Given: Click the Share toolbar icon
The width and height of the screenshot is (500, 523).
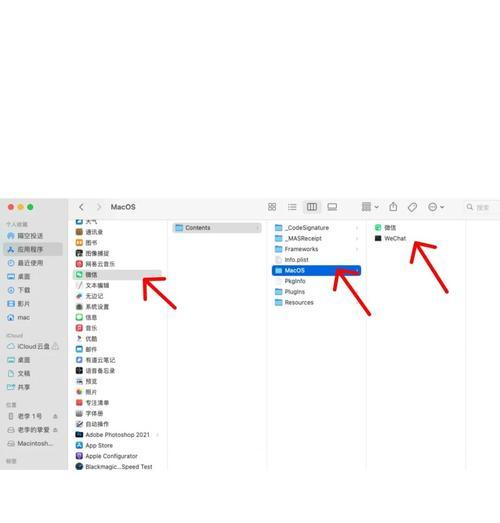Looking at the screenshot, I should [393, 207].
